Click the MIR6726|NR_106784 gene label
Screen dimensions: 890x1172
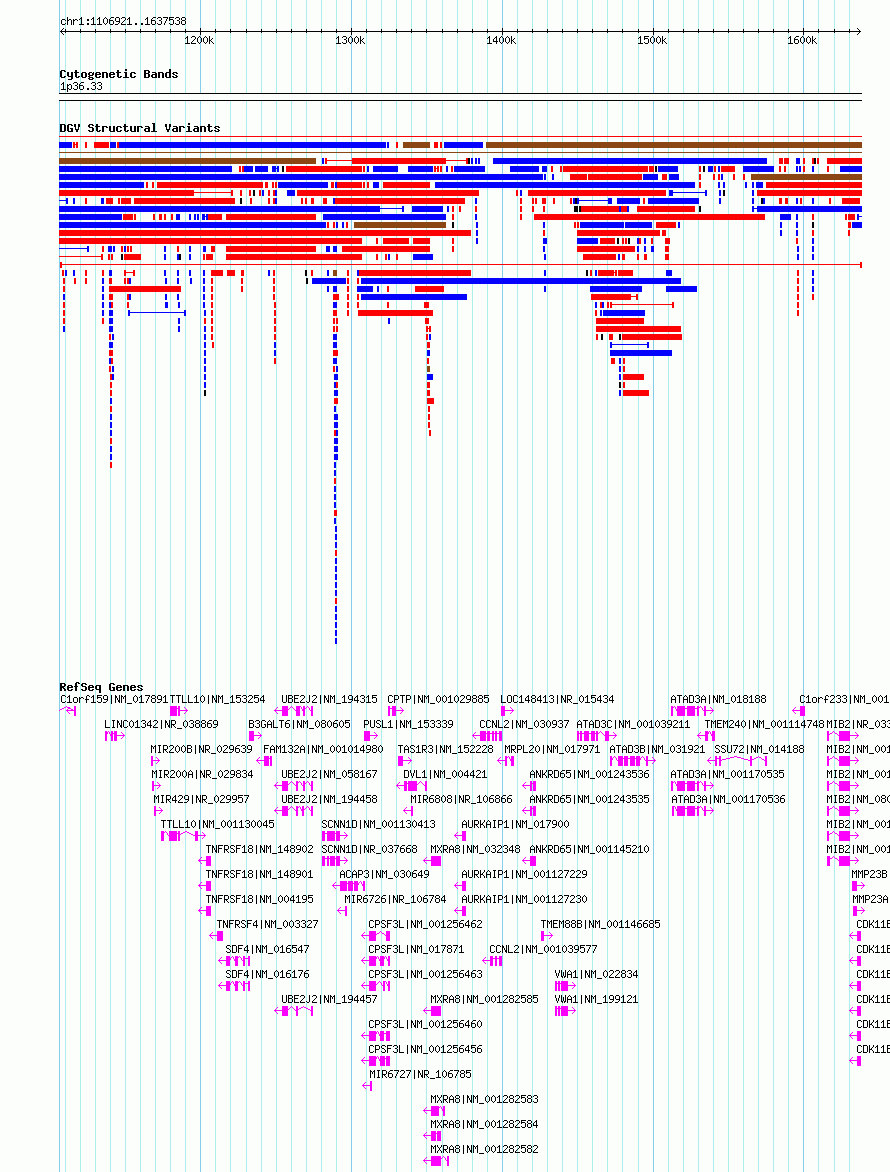[395, 899]
